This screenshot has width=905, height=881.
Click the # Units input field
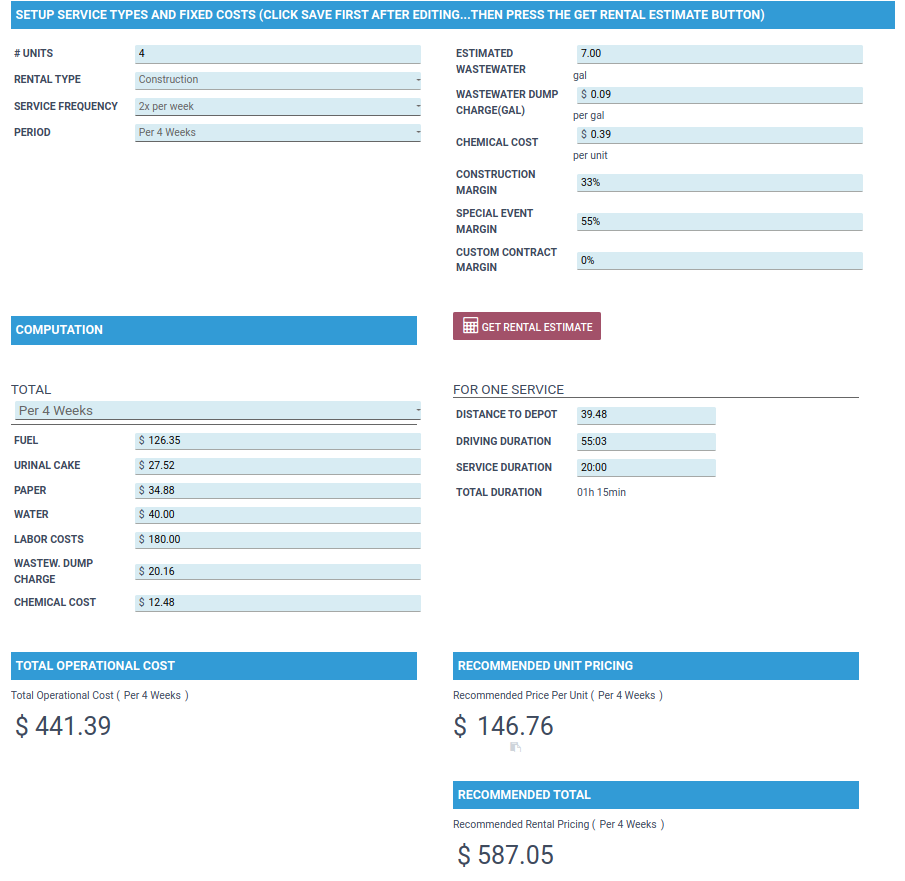pos(277,54)
